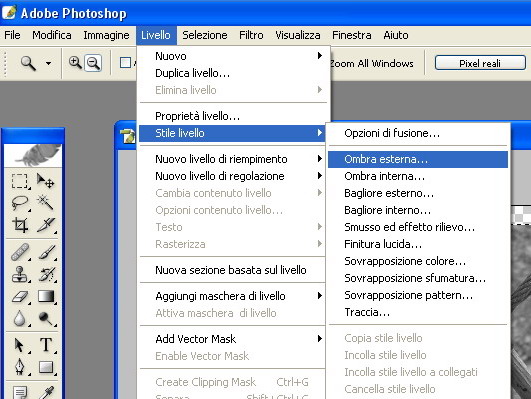This screenshot has height=399, width=531.
Task: Open the Selezione menu
Action: (205, 35)
